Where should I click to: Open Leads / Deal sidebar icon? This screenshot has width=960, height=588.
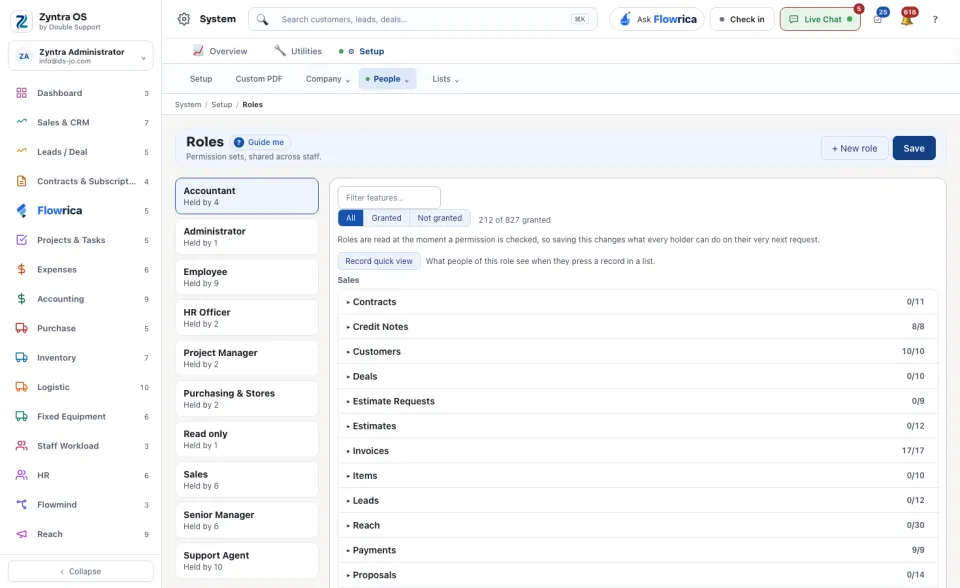pos(21,152)
